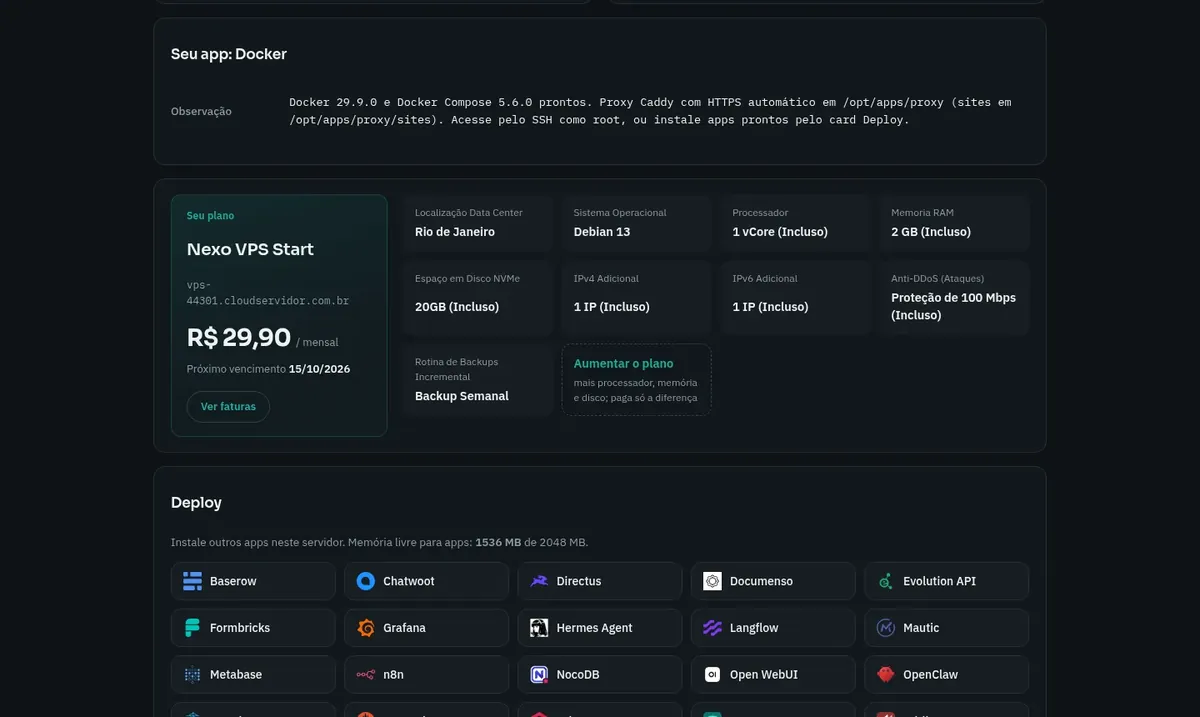Click the Documenso app icon
The image size is (1200, 717).
click(712, 581)
